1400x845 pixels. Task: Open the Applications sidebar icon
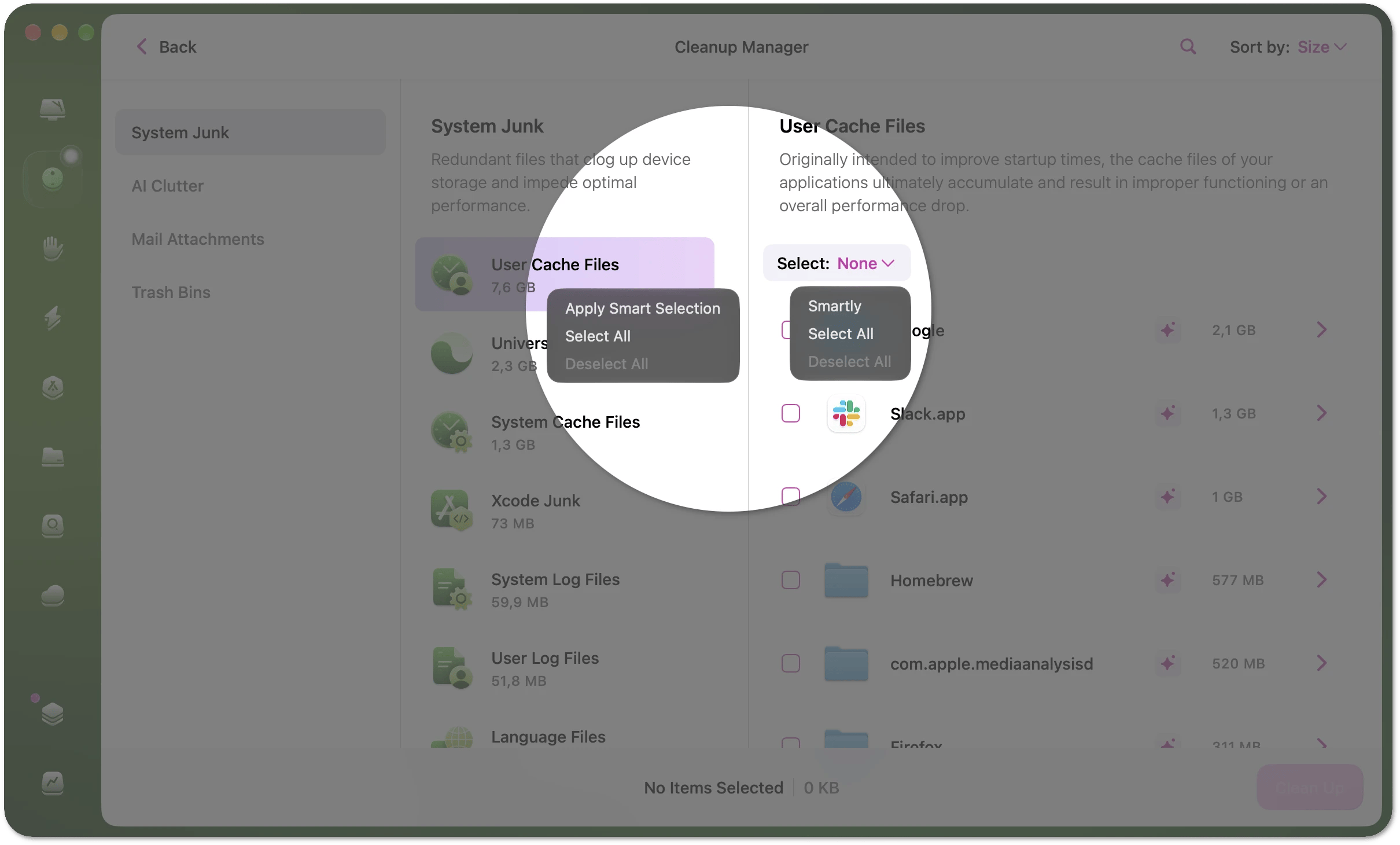pos(53,387)
